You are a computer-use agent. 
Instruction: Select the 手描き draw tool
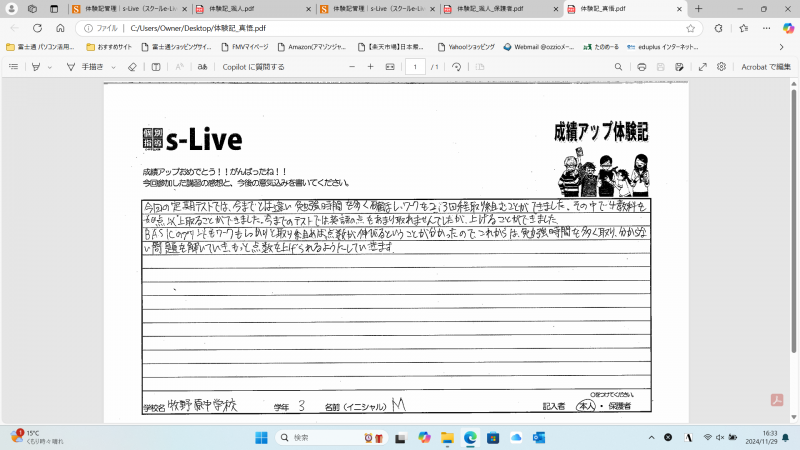85,67
